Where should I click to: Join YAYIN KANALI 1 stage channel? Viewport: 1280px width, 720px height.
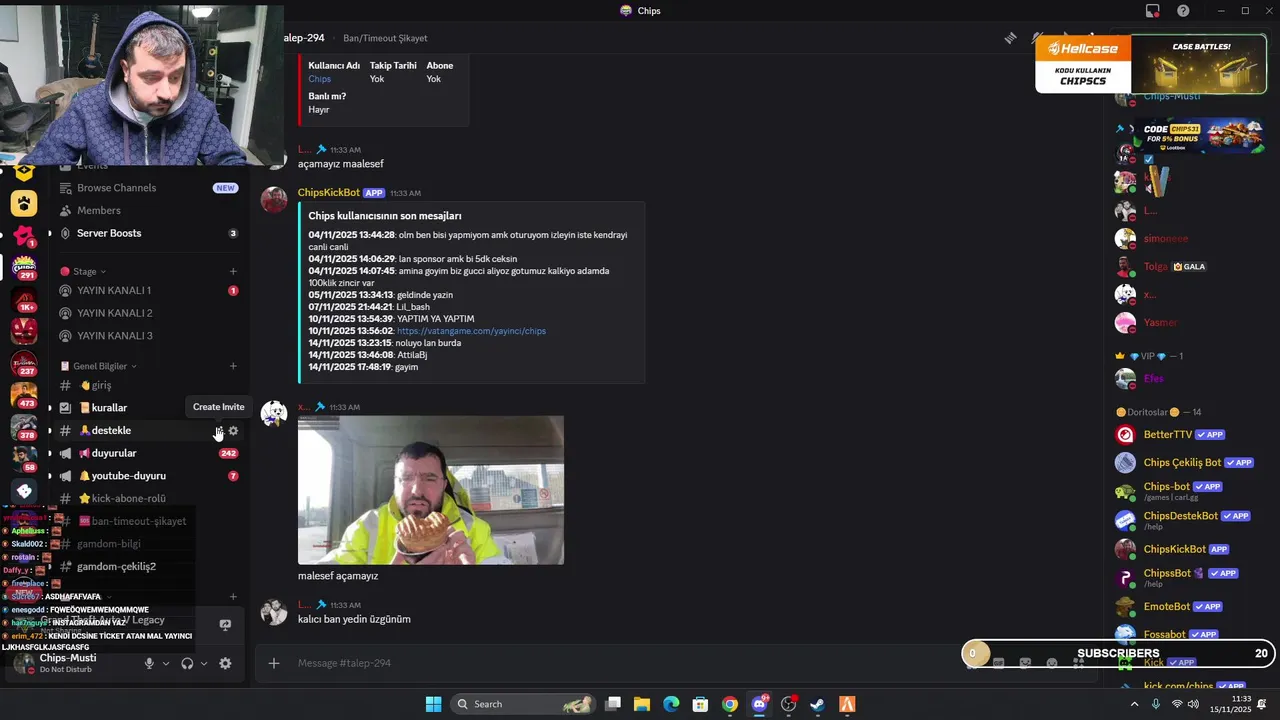[114, 291]
